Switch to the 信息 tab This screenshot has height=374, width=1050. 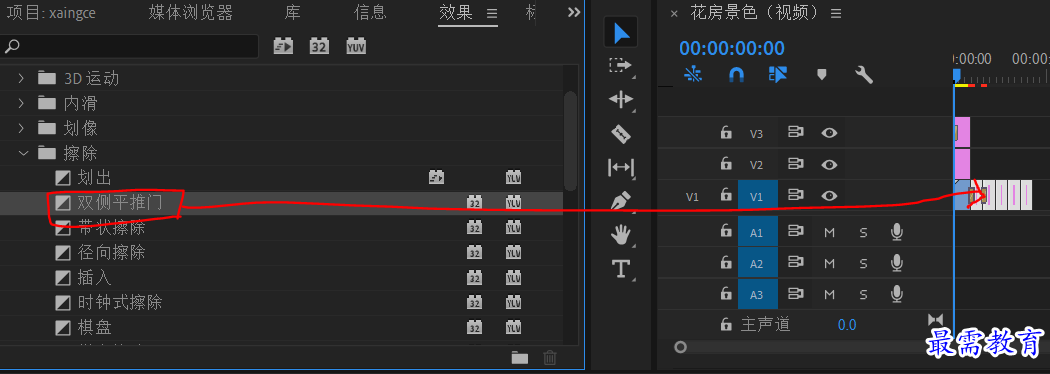(x=370, y=12)
